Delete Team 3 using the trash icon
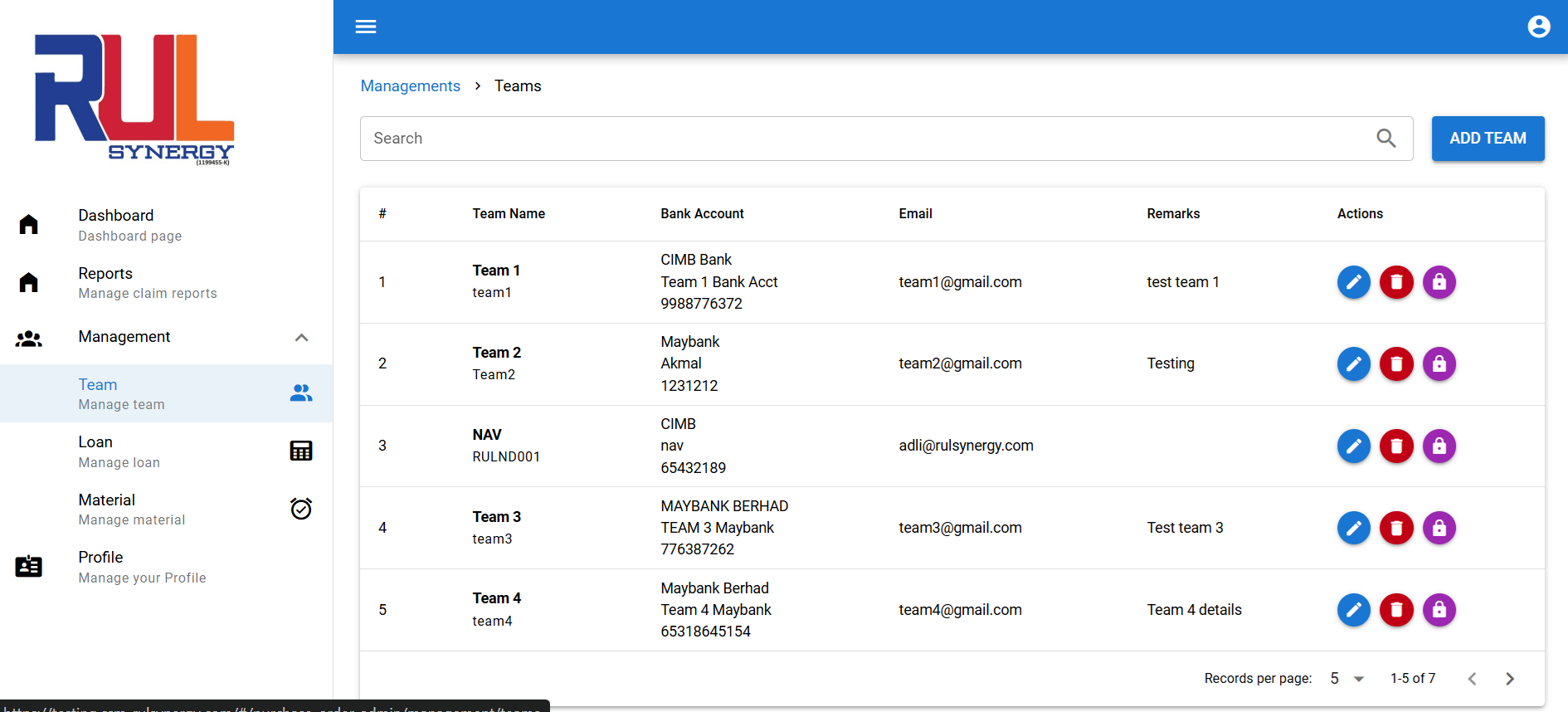 pyautogui.click(x=1396, y=528)
